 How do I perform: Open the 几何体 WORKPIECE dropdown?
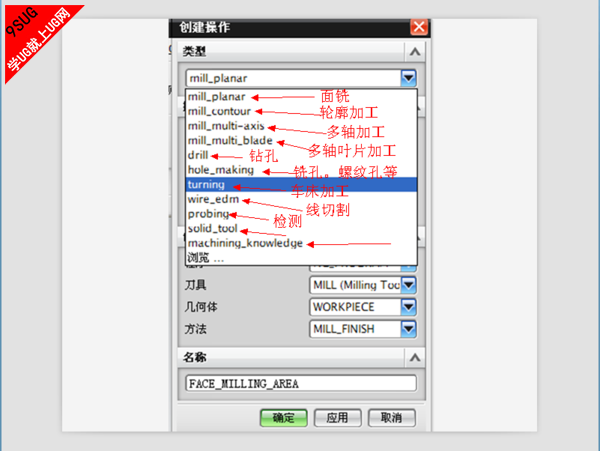(x=408, y=307)
